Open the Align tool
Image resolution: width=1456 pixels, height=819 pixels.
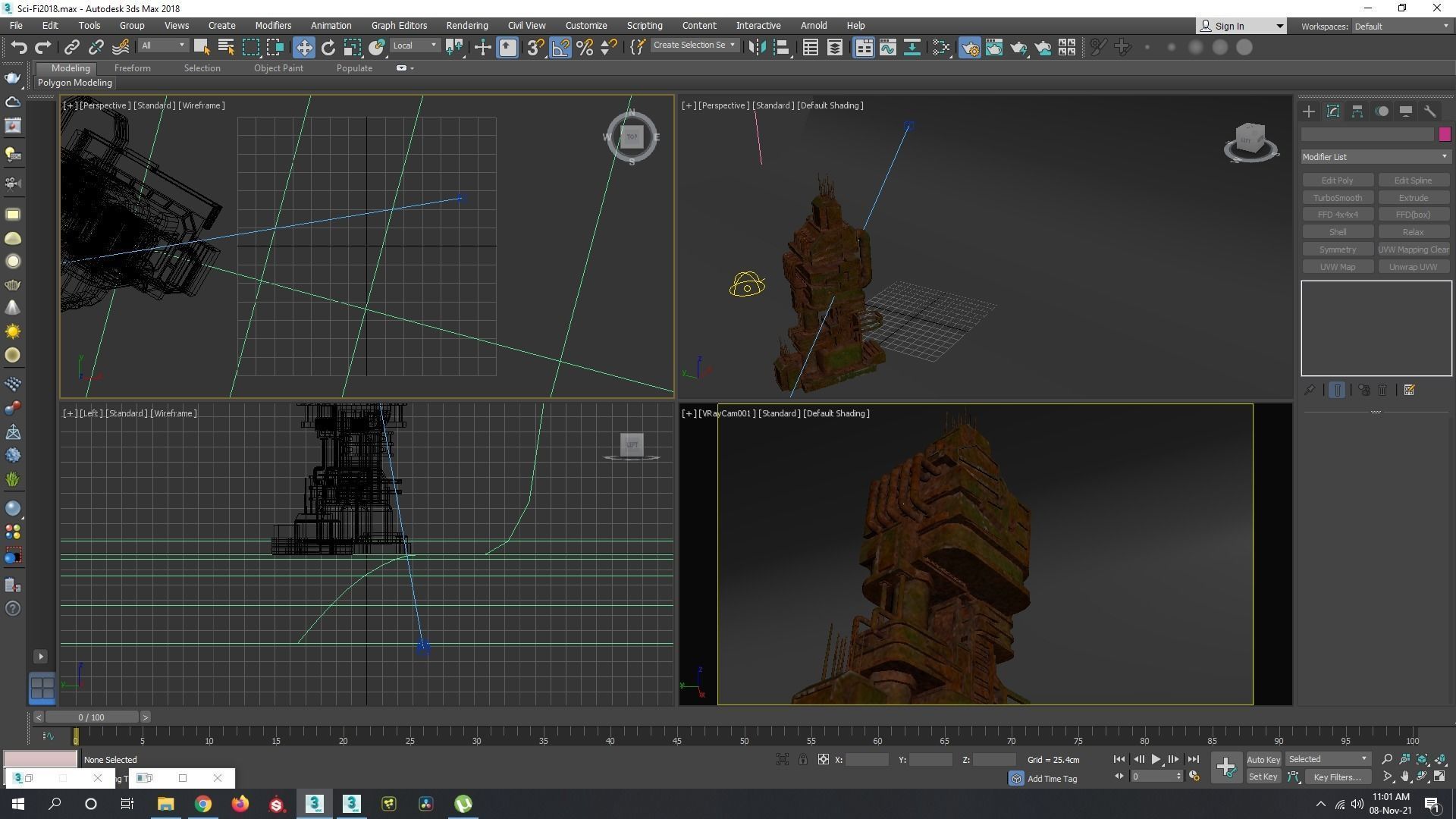pyautogui.click(x=781, y=47)
